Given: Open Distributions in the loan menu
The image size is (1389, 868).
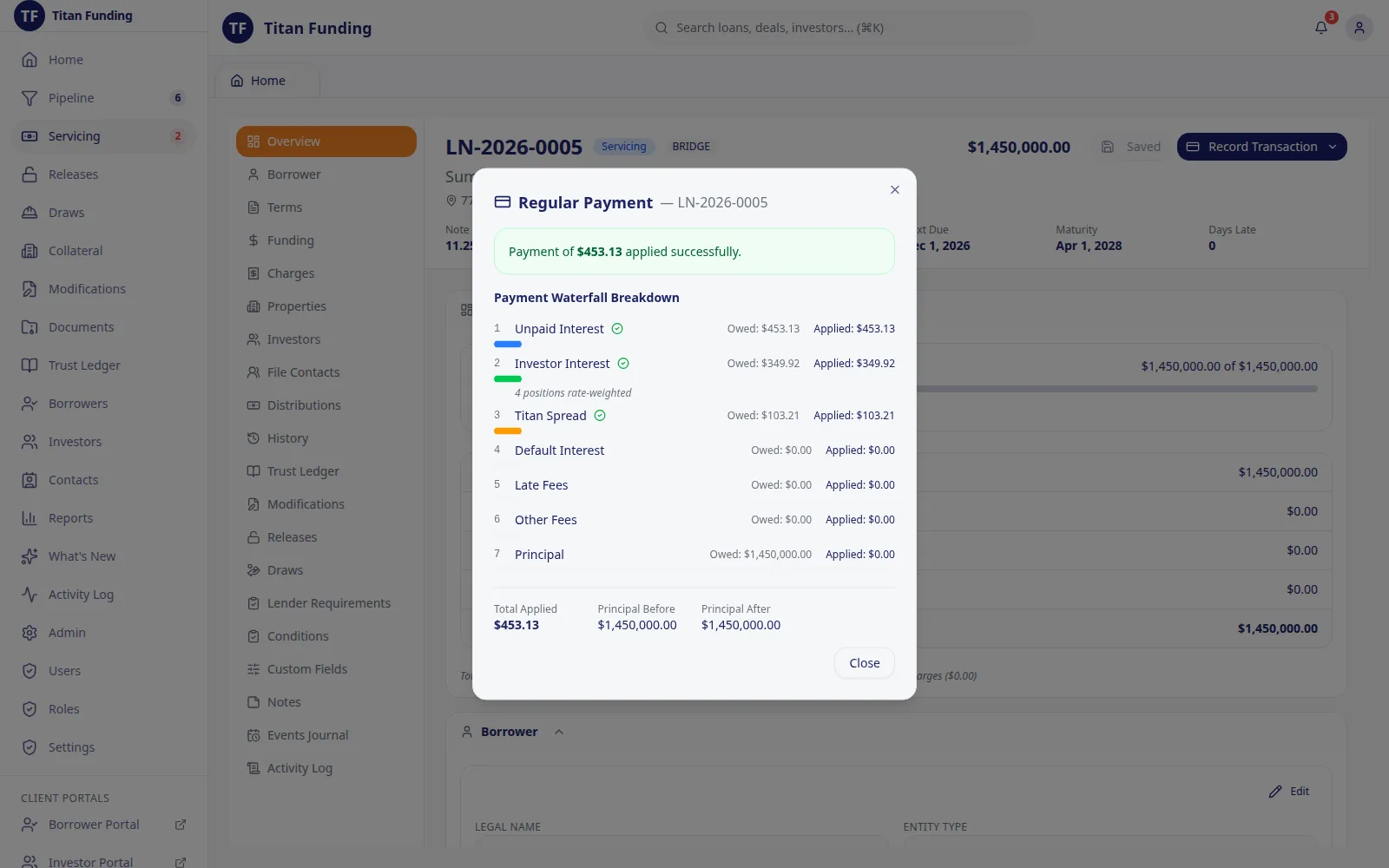Looking at the screenshot, I should pyautogui.click(x=326, y=405).
